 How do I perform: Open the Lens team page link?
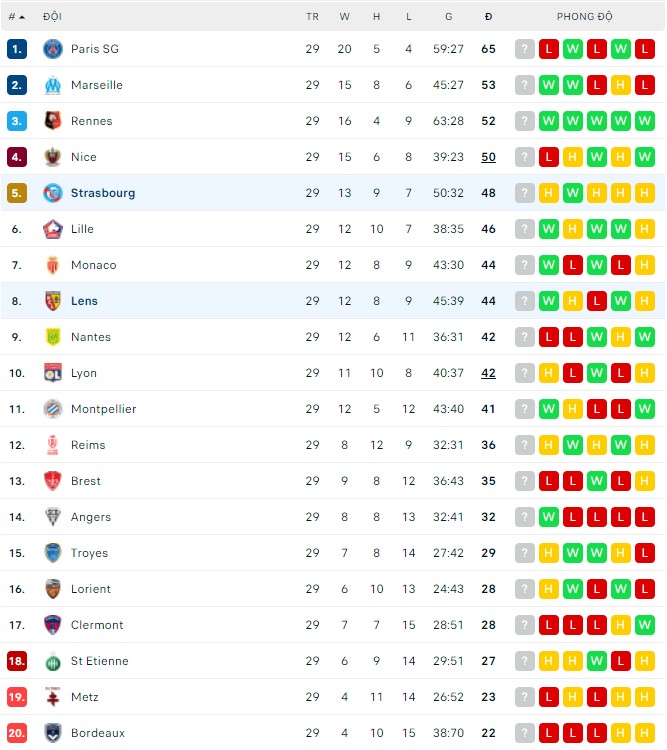point(84,301)
